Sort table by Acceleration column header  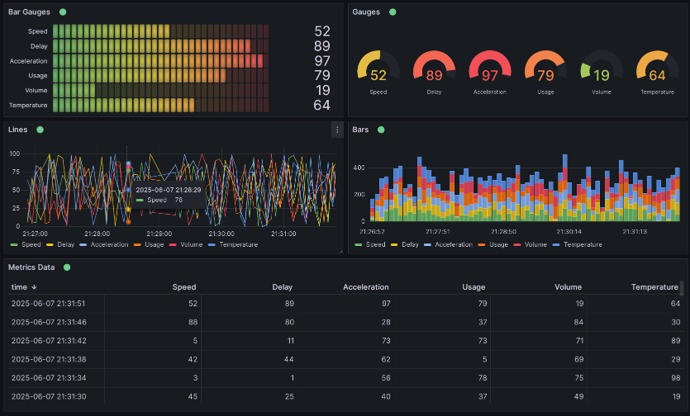366,287
